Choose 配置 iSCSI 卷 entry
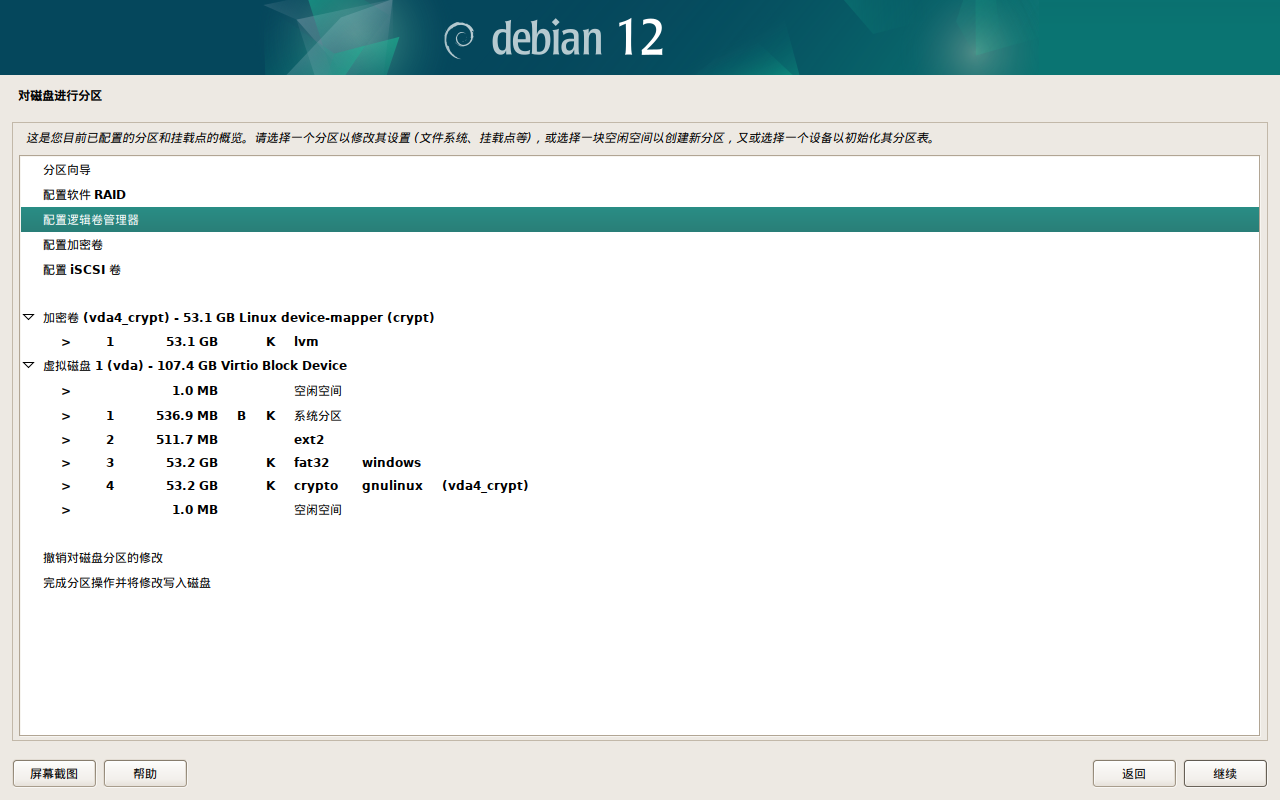The height and width of the screenshot is (800, 1280). click(640, 270)
